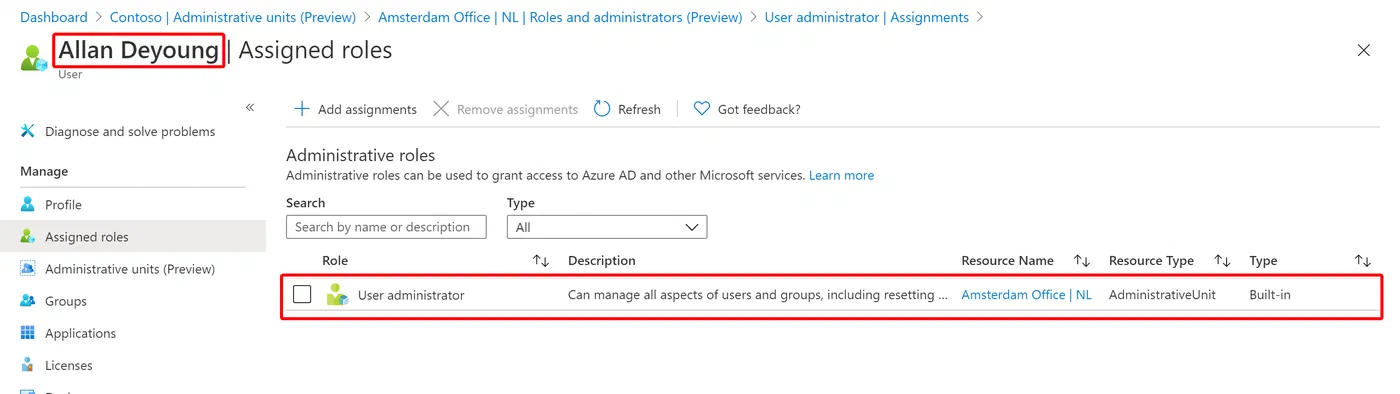Go to Contoso Administrative units breadcrumb
The width and height of the screenshot is (1400, 394).
233,17
